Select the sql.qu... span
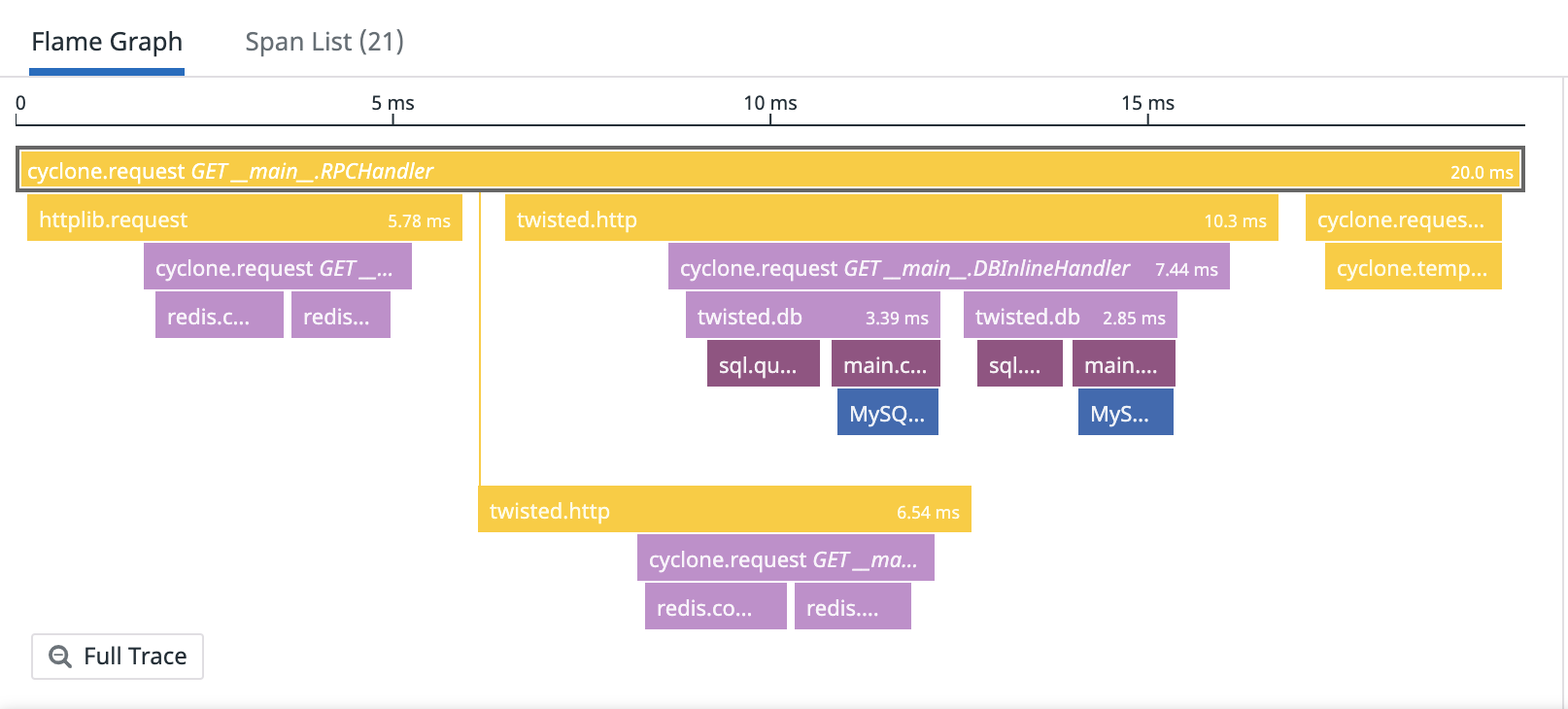This screenshot has height=709, width=1568. (764, 363)
